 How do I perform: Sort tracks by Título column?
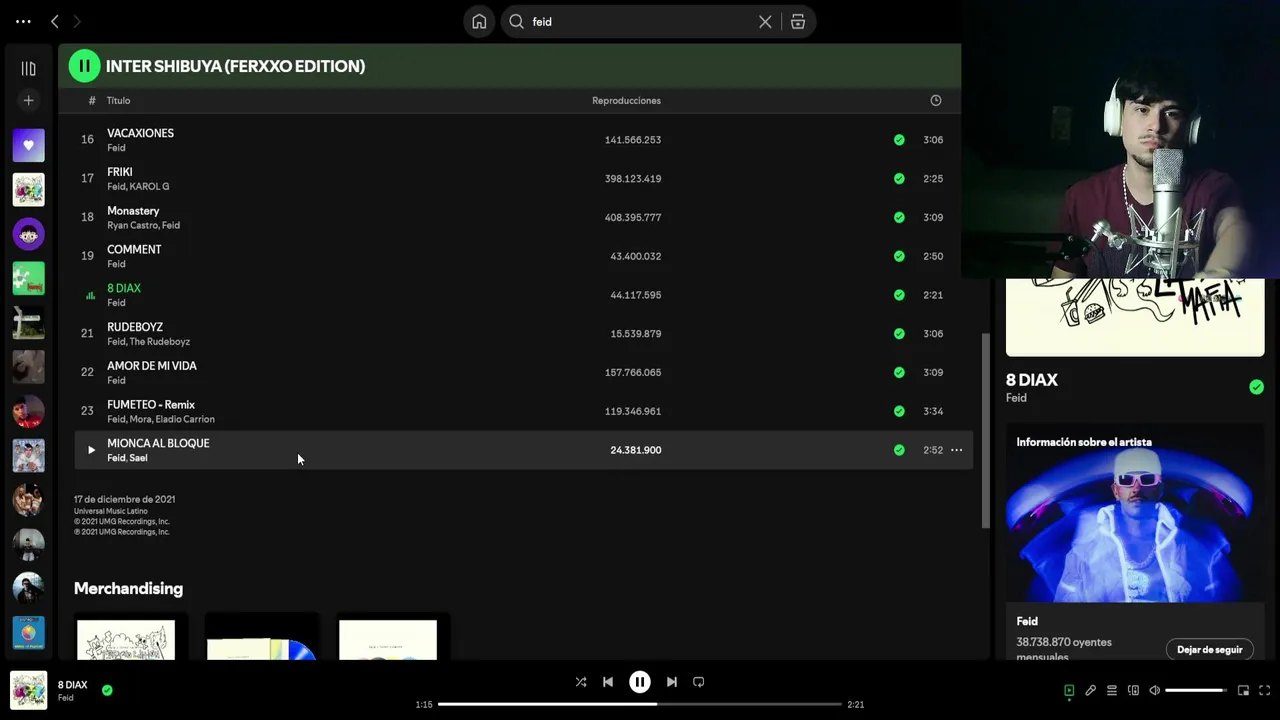(119, 100)
